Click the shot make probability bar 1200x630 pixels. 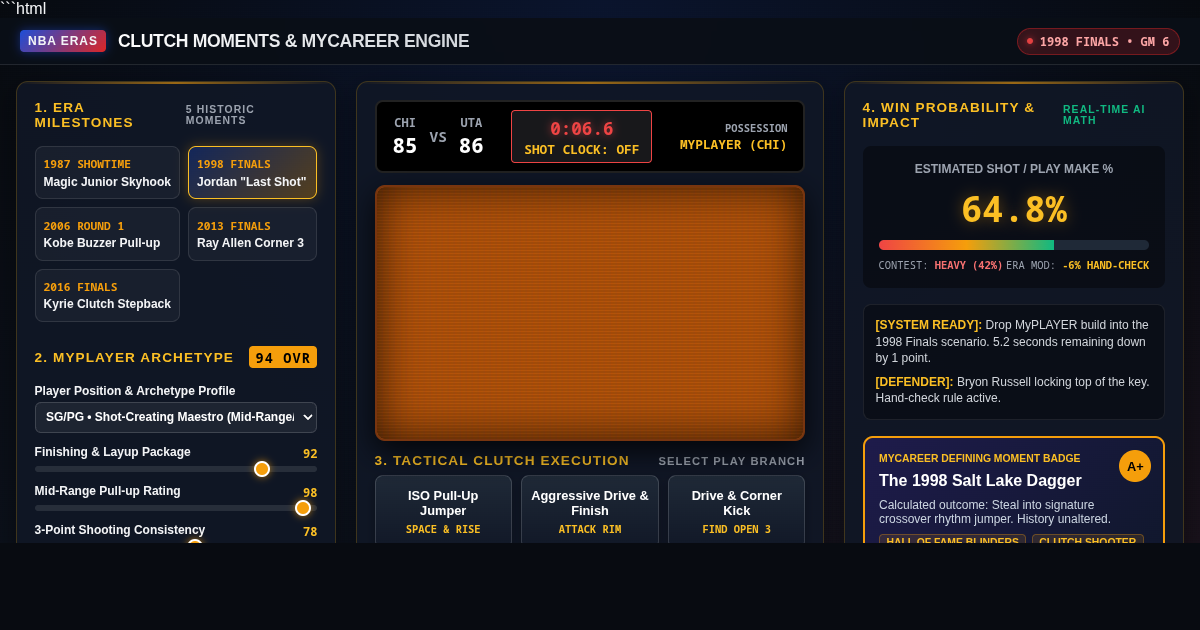click(x=1014, y=245)
